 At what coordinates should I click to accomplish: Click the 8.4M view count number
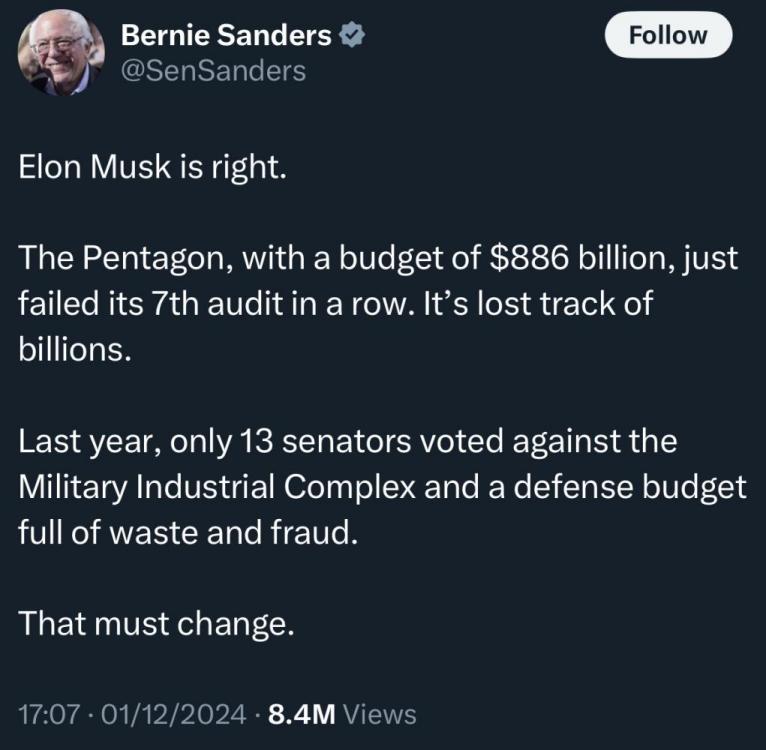(300, 713)
